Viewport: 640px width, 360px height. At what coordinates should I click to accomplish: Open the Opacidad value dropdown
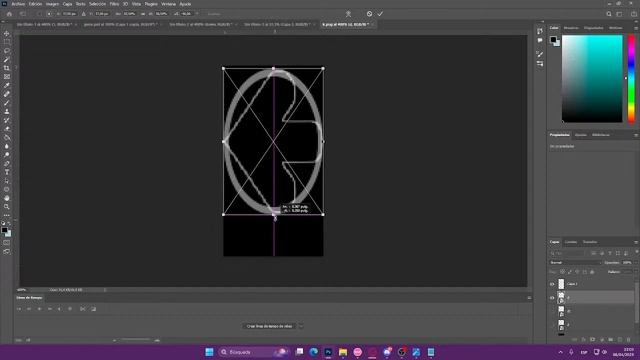coord(635,262)
